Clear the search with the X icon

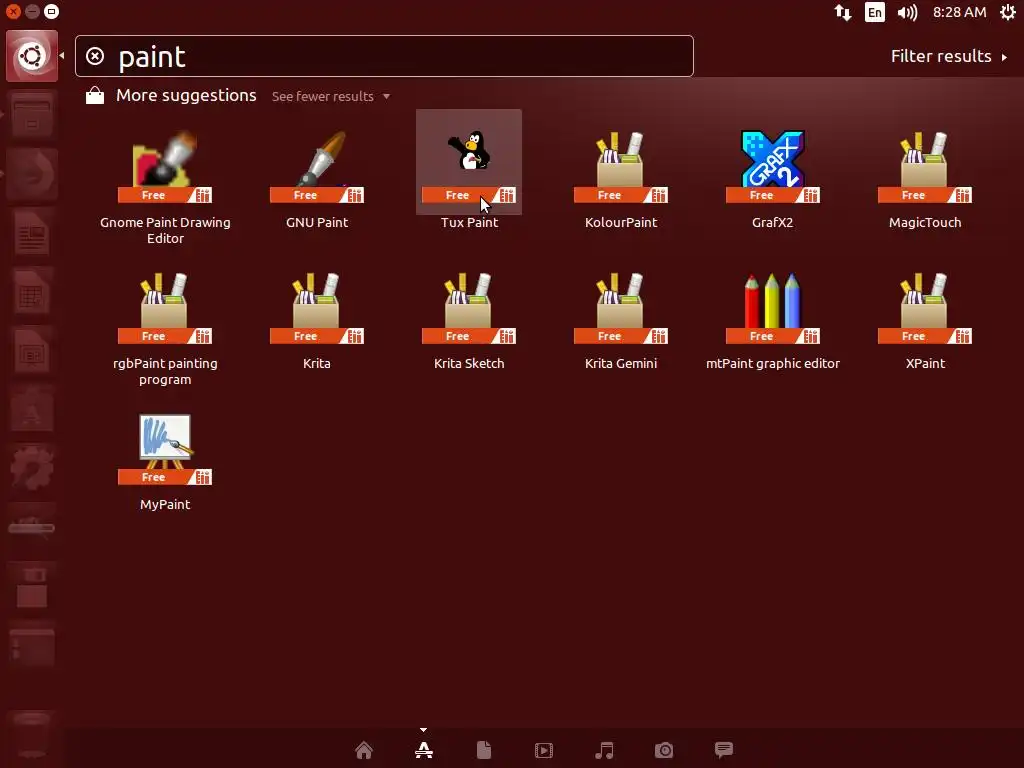[x=95, y=56]
